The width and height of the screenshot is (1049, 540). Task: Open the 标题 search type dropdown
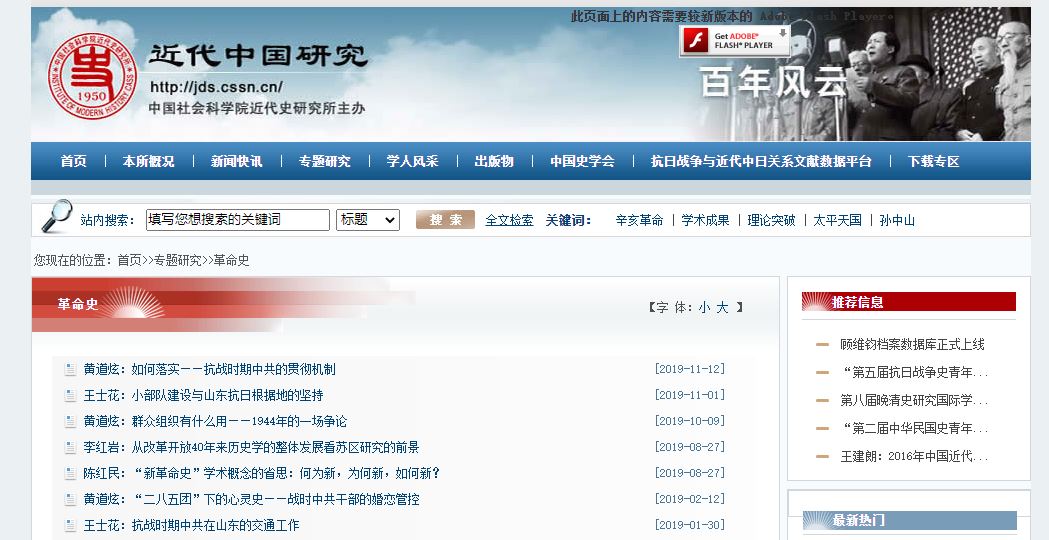[x=368, y=220]
